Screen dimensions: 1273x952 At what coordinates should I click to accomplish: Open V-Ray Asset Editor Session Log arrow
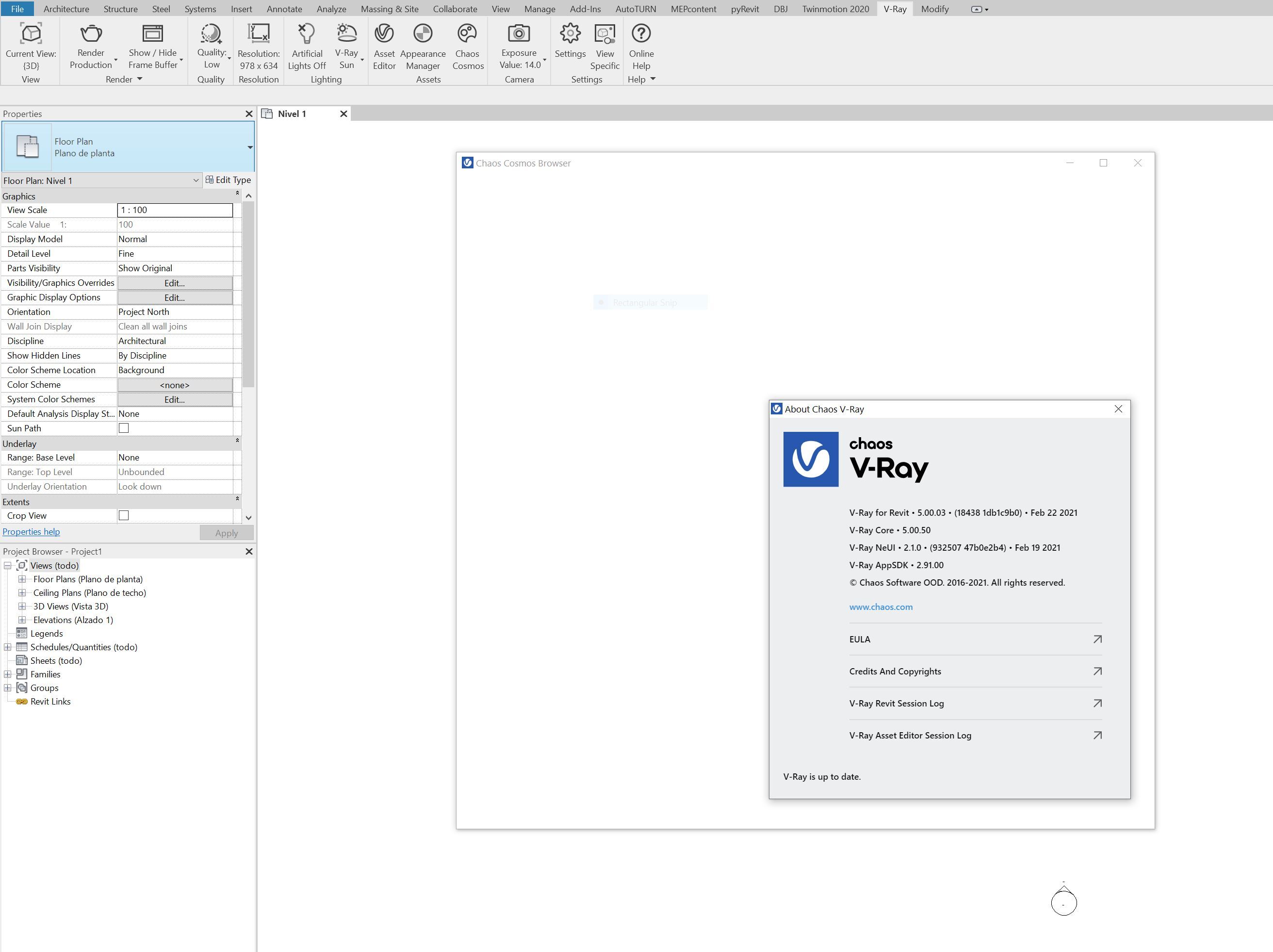[x=1097, y=736]
